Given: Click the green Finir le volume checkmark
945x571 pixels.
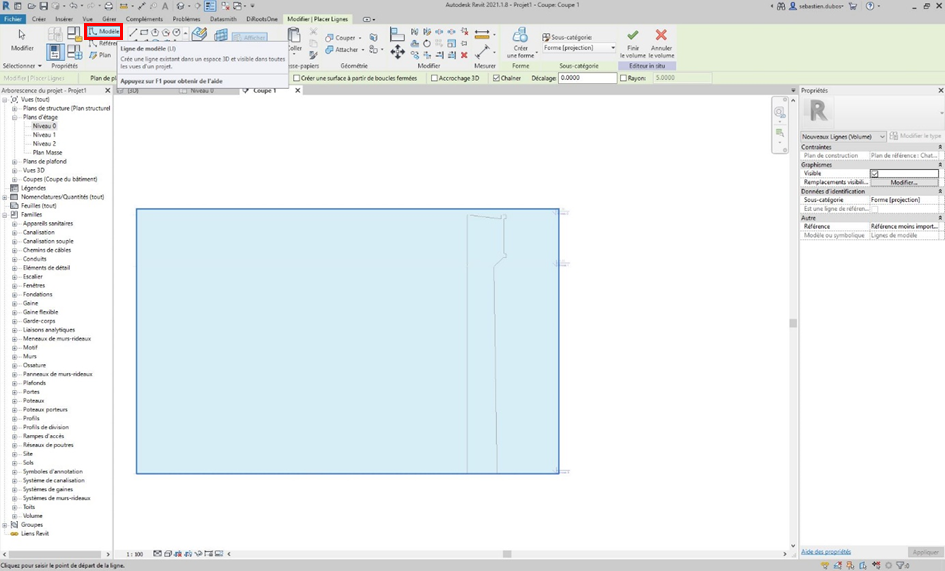Looking at the screenshot, I should (x=632, y=37).
